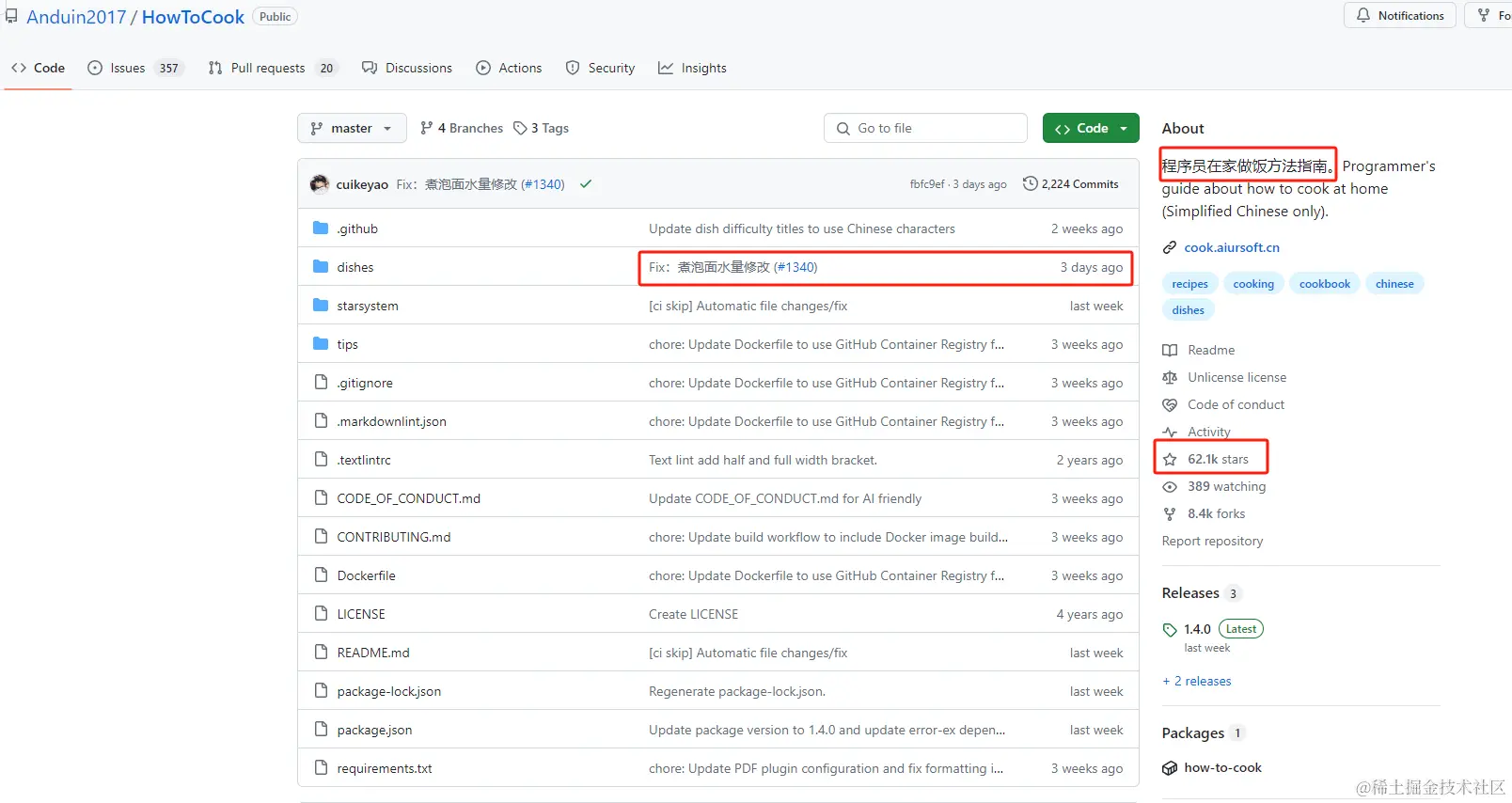
Task: Click the .gitignore file icon
Action: click(321, 382)
